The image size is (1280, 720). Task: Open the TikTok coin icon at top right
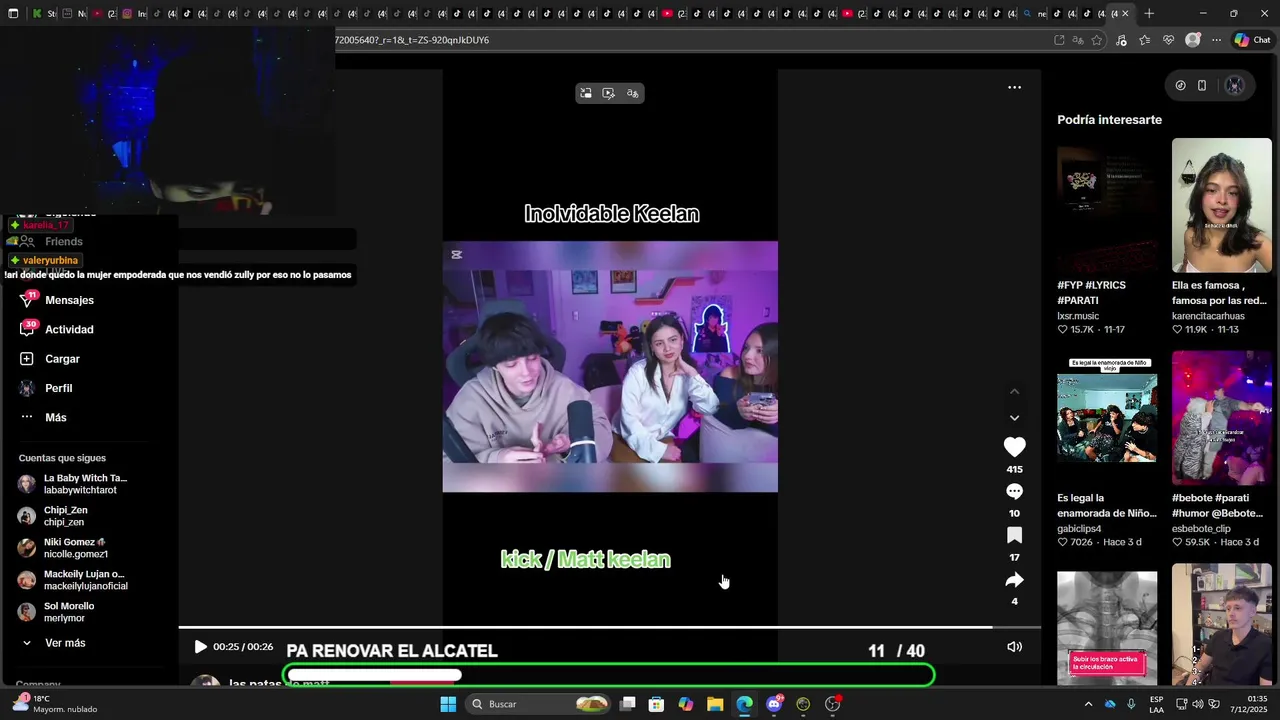click(1180, 86)
